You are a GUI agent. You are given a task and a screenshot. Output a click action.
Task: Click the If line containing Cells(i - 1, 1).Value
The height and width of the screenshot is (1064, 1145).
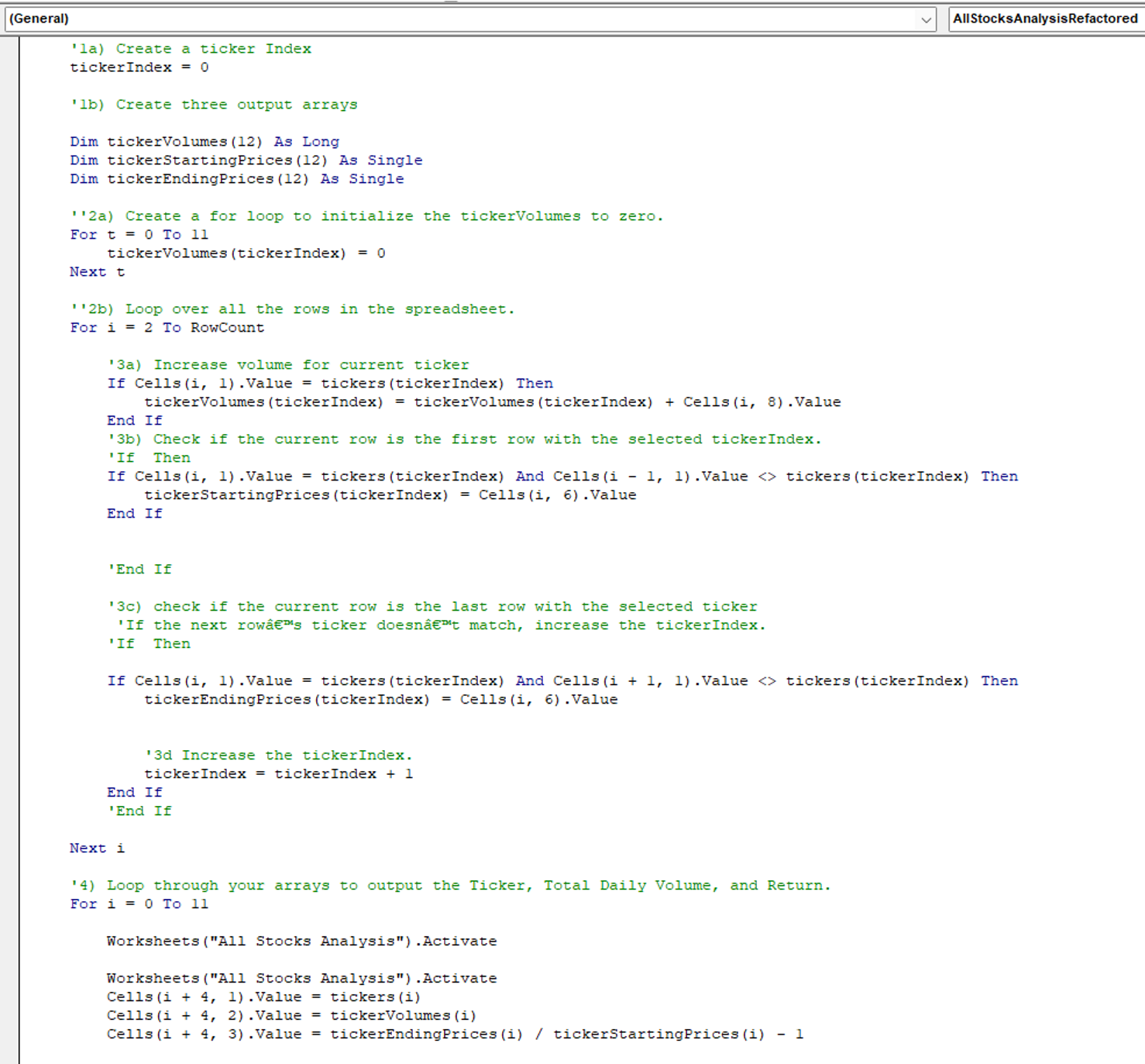562,477
